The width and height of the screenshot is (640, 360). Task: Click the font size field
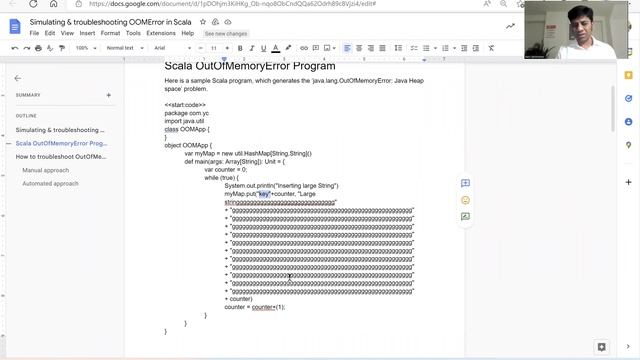[214, 48]
